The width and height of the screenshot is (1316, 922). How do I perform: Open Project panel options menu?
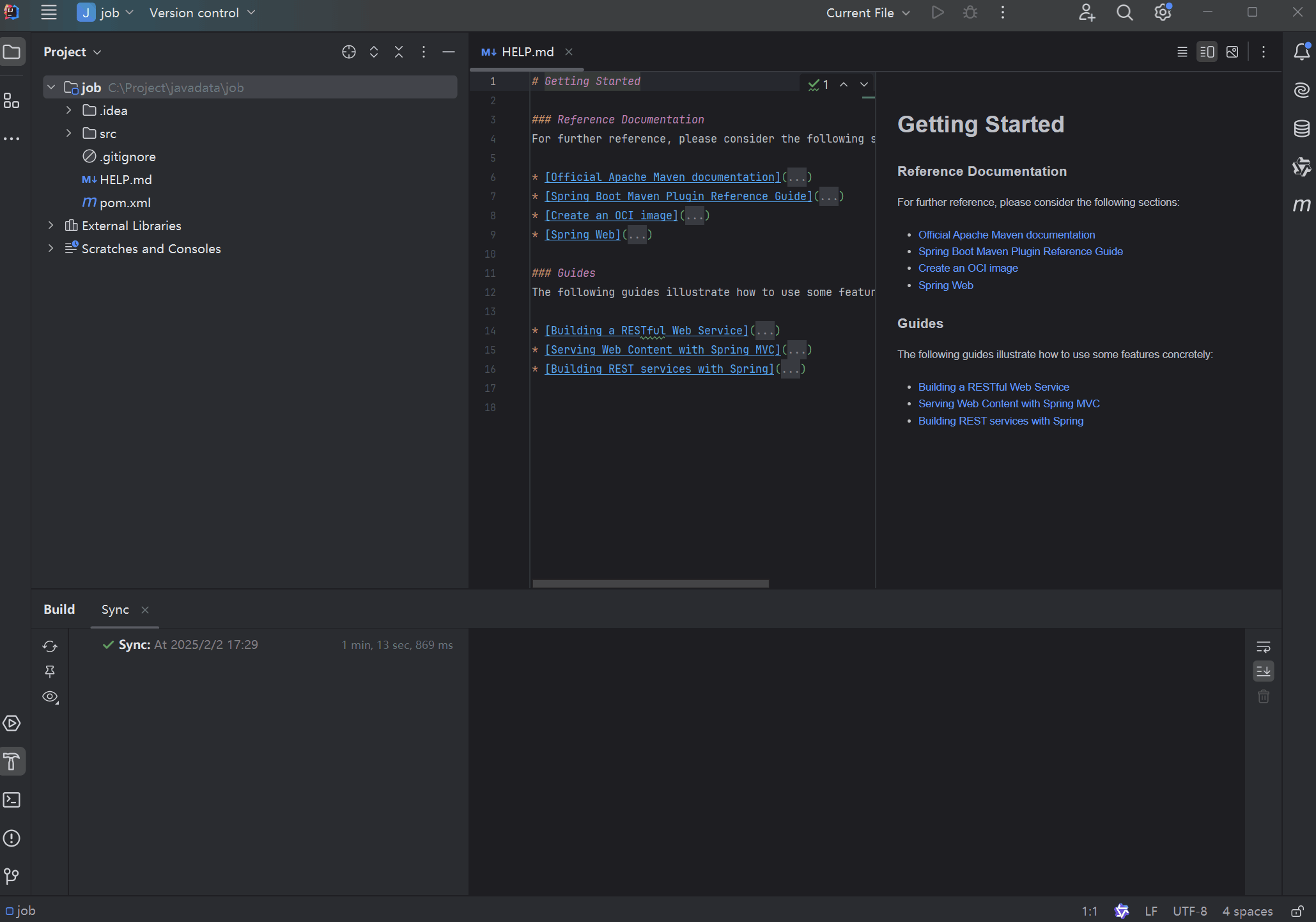424,52
